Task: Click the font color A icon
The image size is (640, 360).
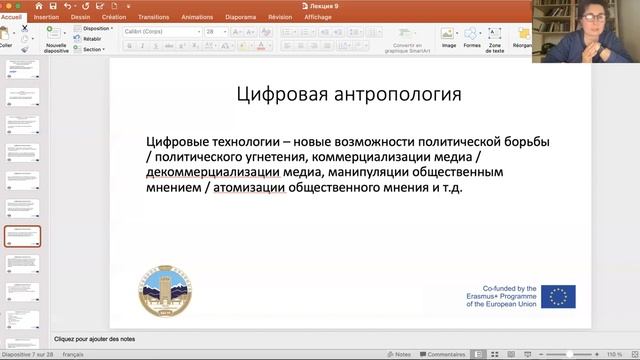Action: 261,46
